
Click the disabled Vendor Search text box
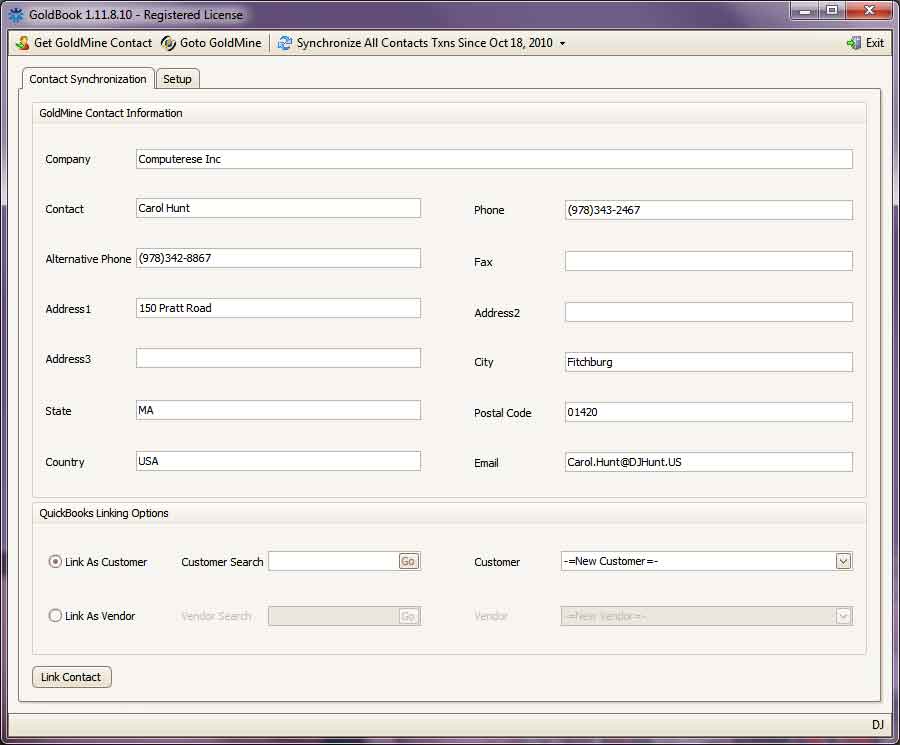[333, 616]
